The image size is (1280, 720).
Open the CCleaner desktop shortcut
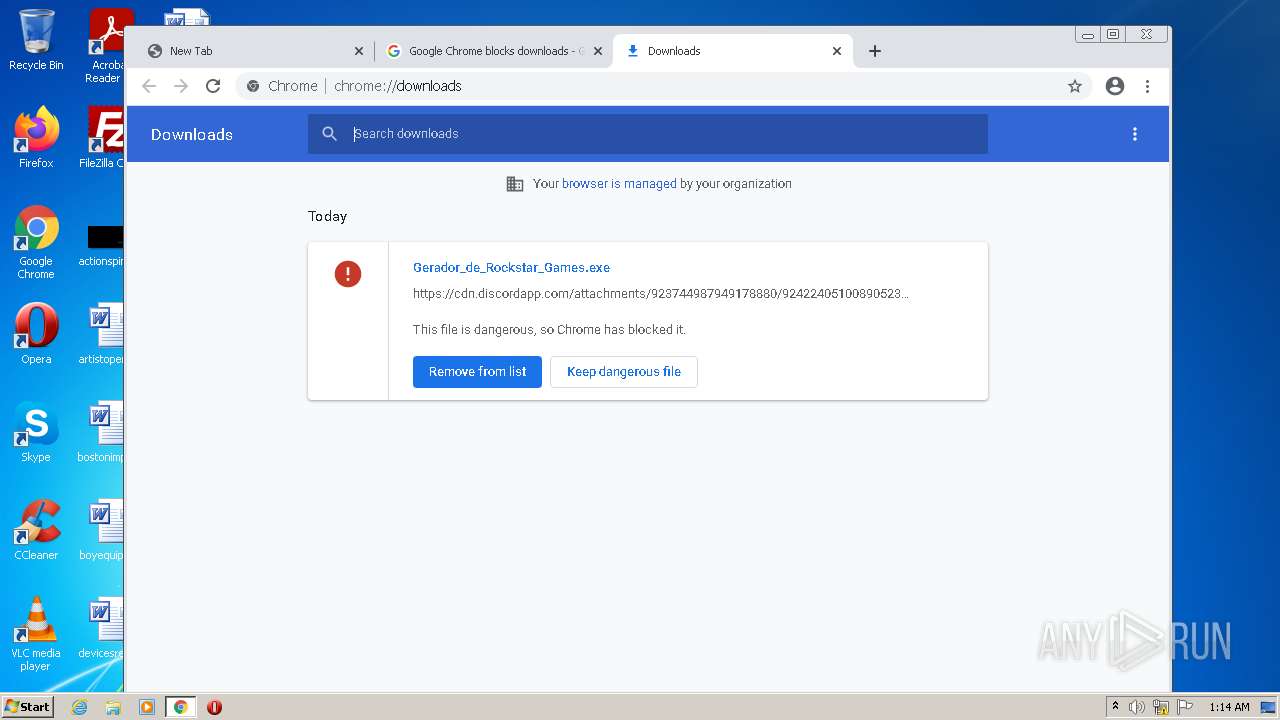(x=36, y=530)
